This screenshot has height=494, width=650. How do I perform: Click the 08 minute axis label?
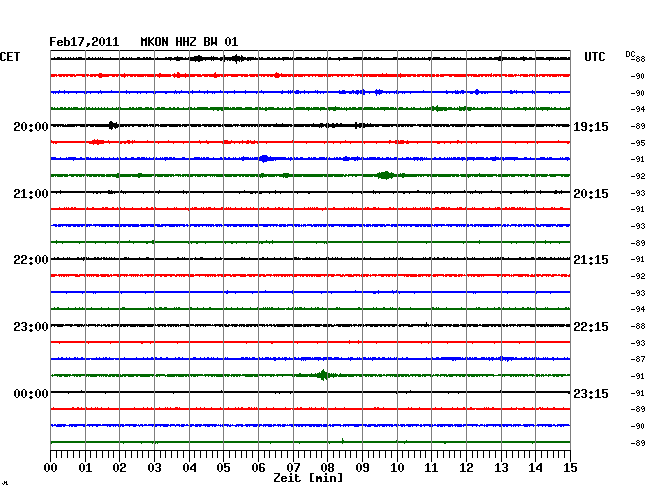327,467
